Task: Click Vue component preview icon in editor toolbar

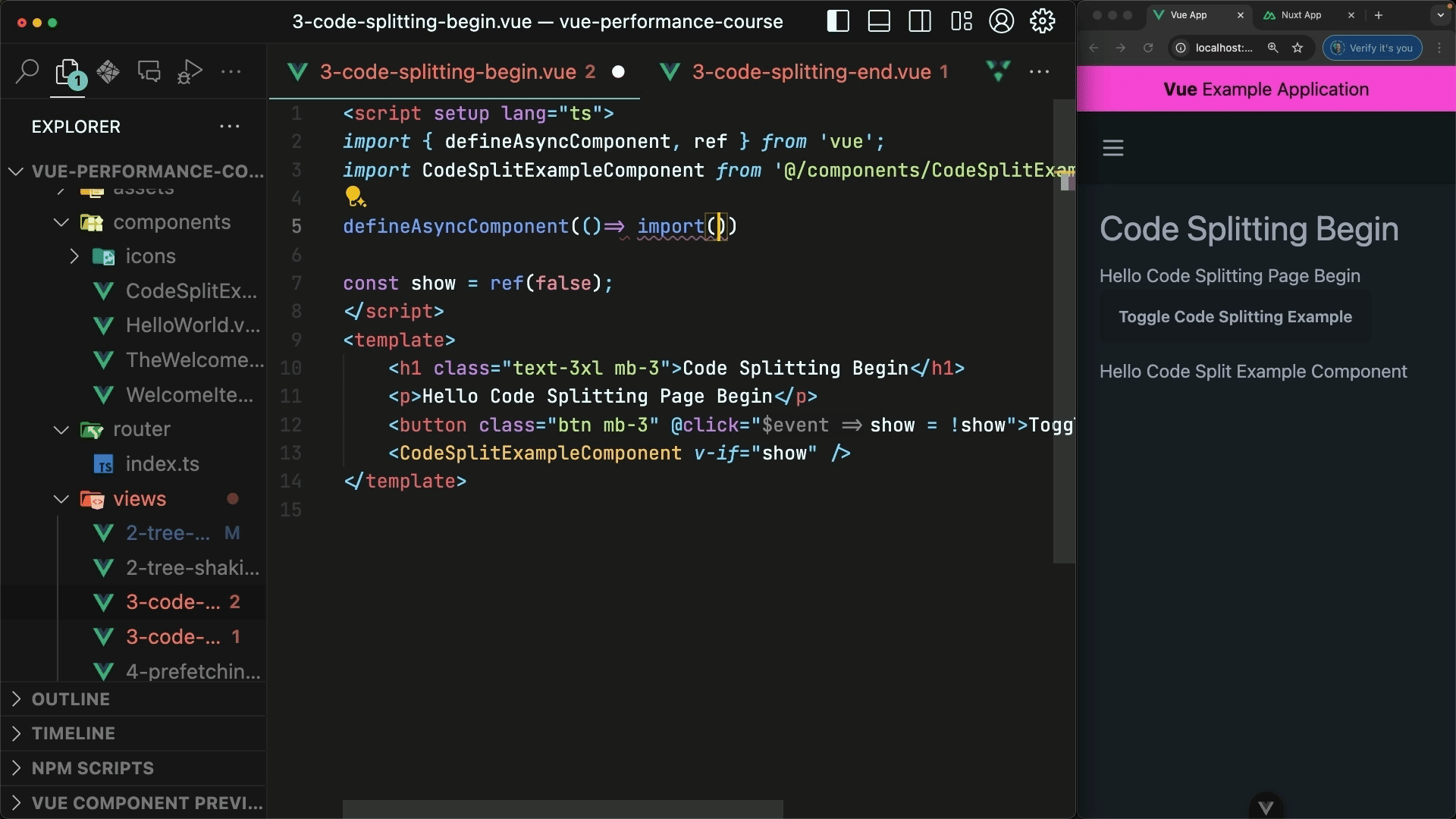Action: (999, 71)
